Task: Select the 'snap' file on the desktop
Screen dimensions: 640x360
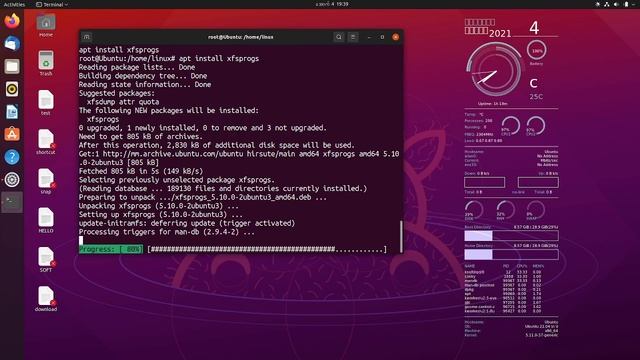Action: [46, 181]
